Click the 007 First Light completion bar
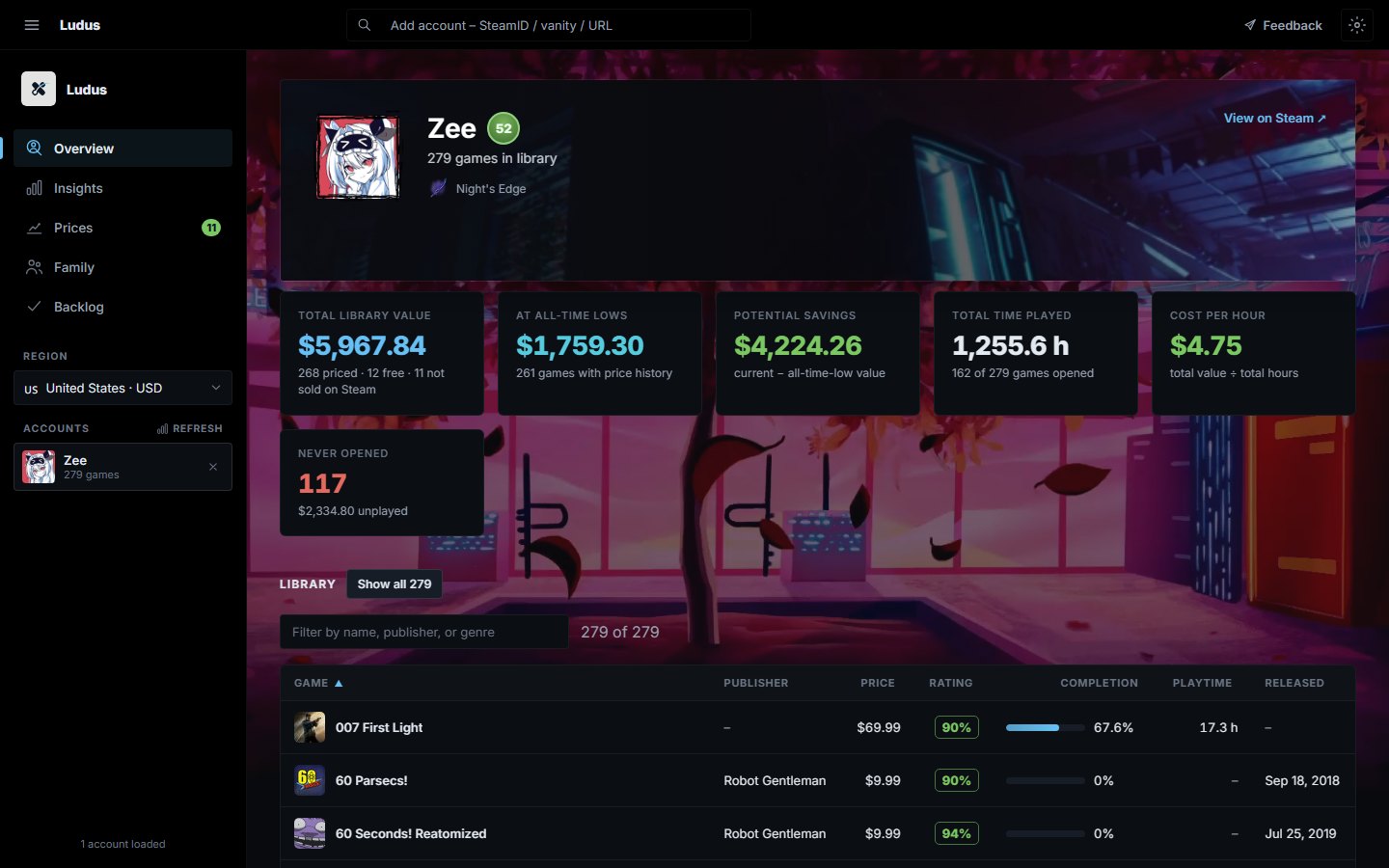Viewport: 1389px width, 868px height. [x=1046, y=727]
